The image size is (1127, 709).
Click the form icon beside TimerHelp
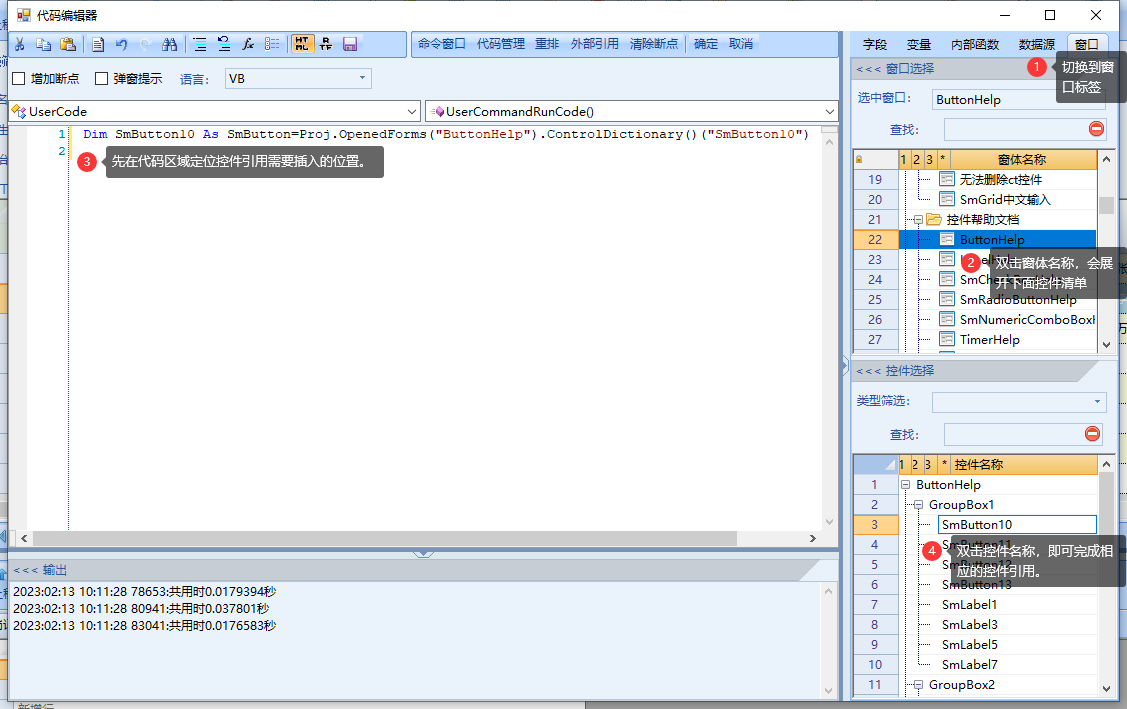click(x=947, y=339)
